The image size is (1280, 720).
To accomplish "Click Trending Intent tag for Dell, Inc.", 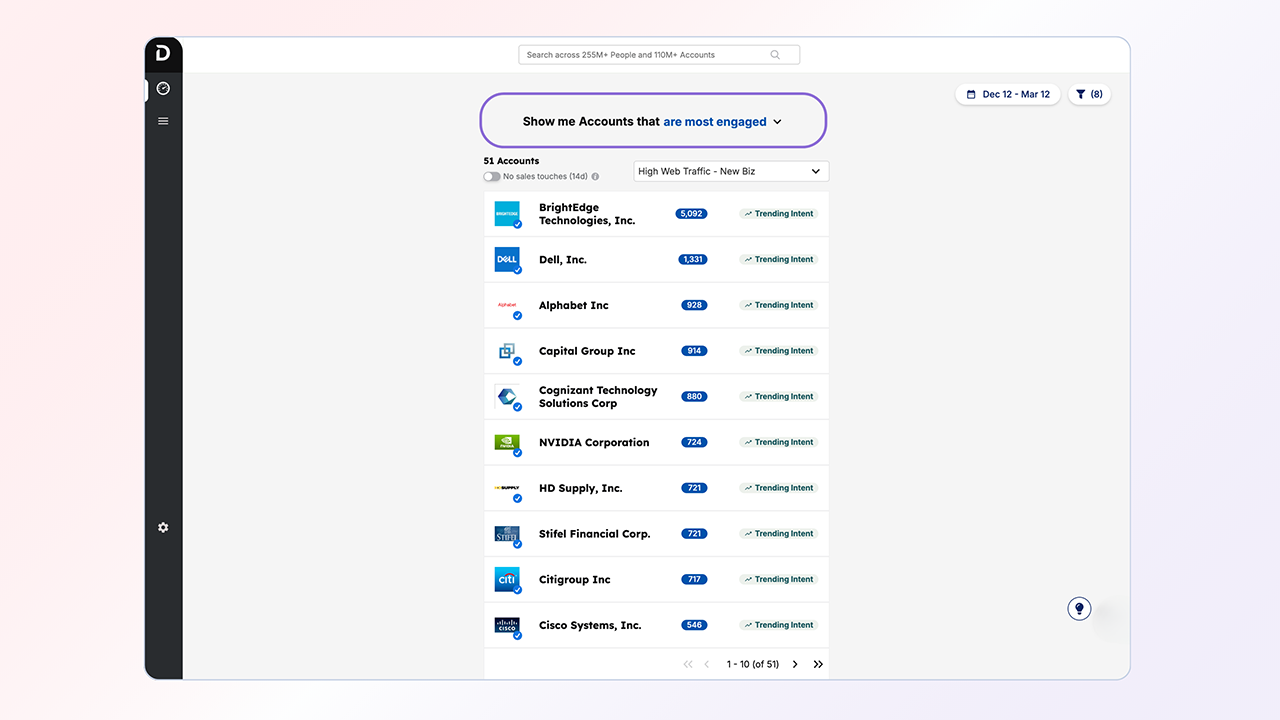I will click(x=778, y=259).
